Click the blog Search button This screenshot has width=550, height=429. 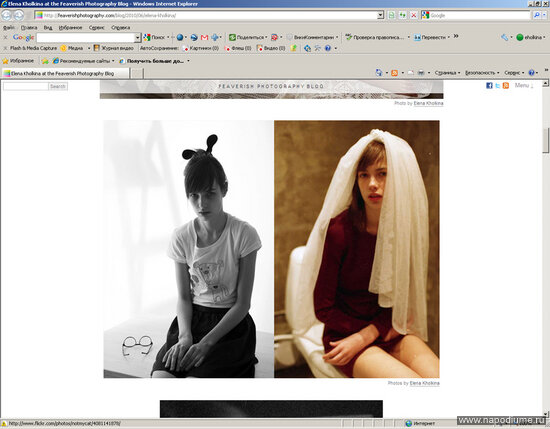coord(58,86)
